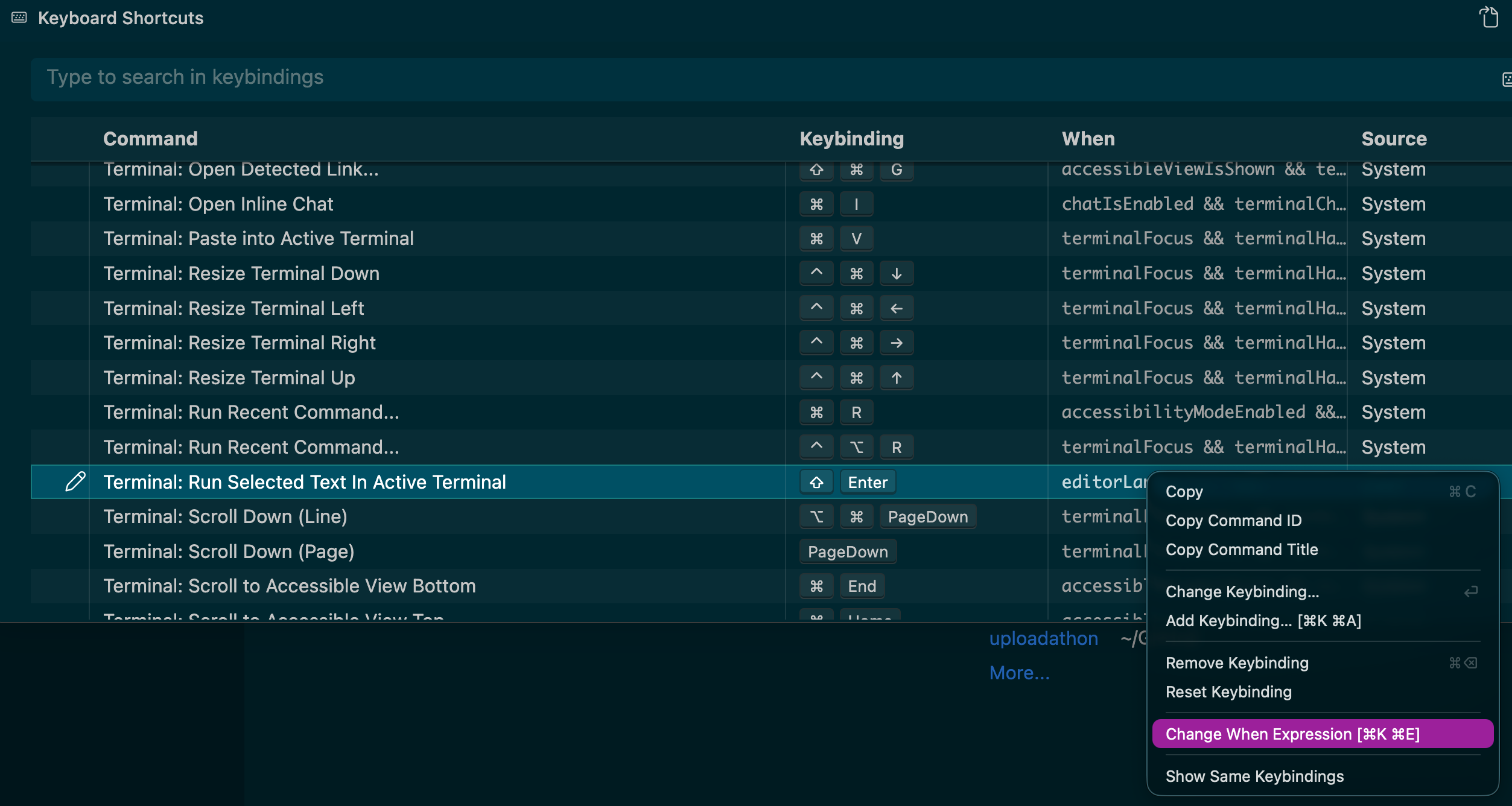Click the Record Keys icon in search box
The width and height of the screenshot is (1512, 806).
[x=1506, y=79]
